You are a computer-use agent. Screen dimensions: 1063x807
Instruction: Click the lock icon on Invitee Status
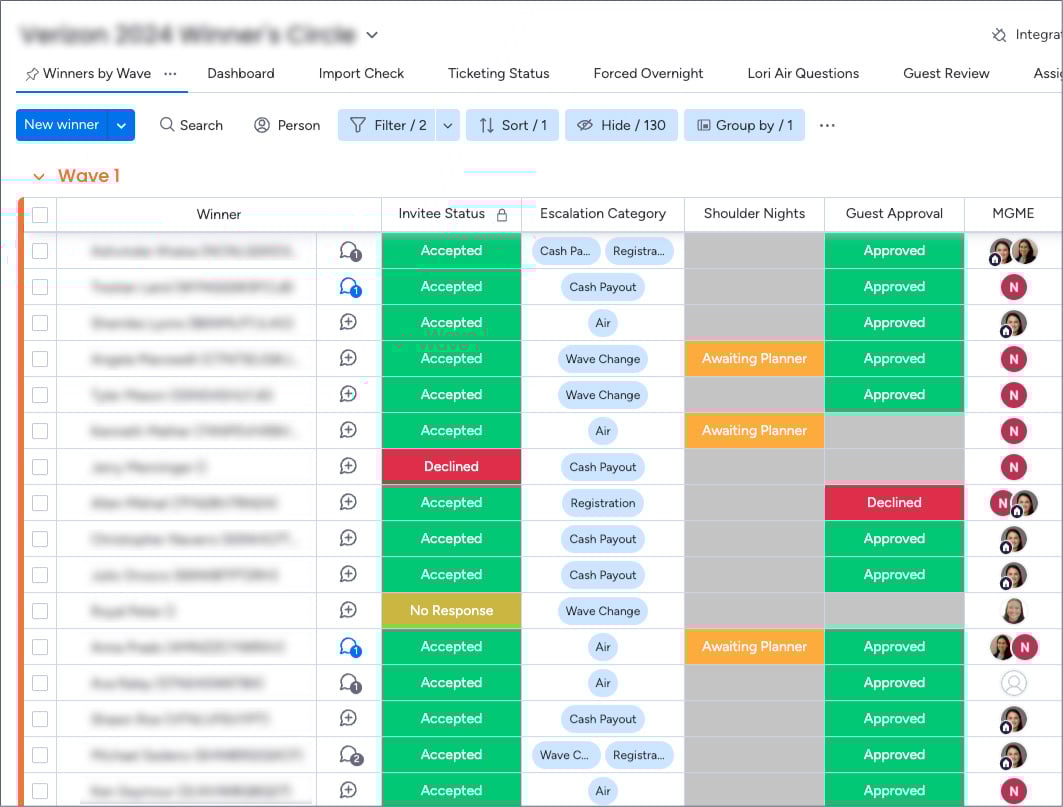(502, 214)
